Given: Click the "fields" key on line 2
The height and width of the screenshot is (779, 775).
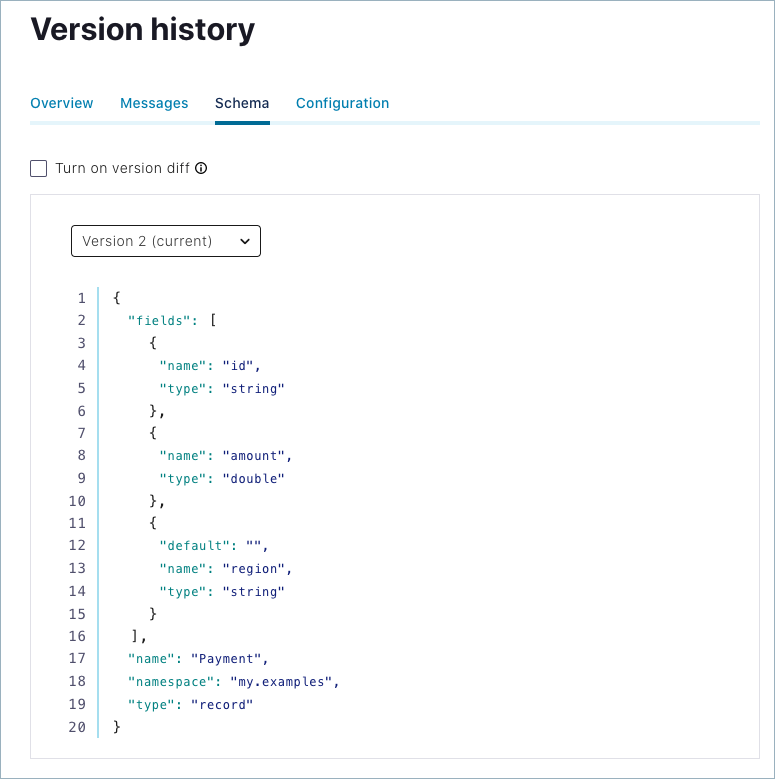Looking at the screenshot, I should pyautogui.click(x=160, y=320).
